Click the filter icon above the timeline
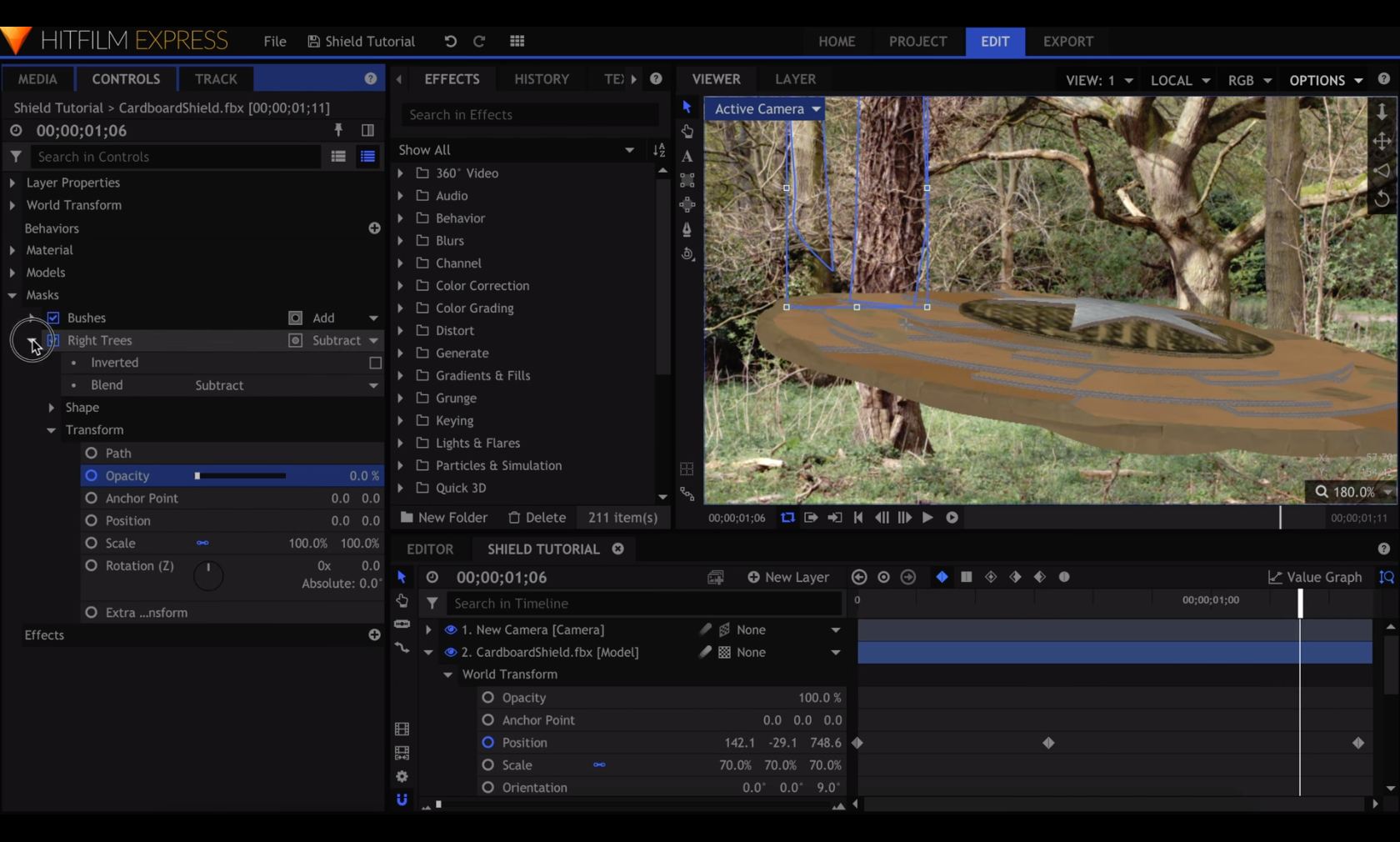 [x=432, y=603]
